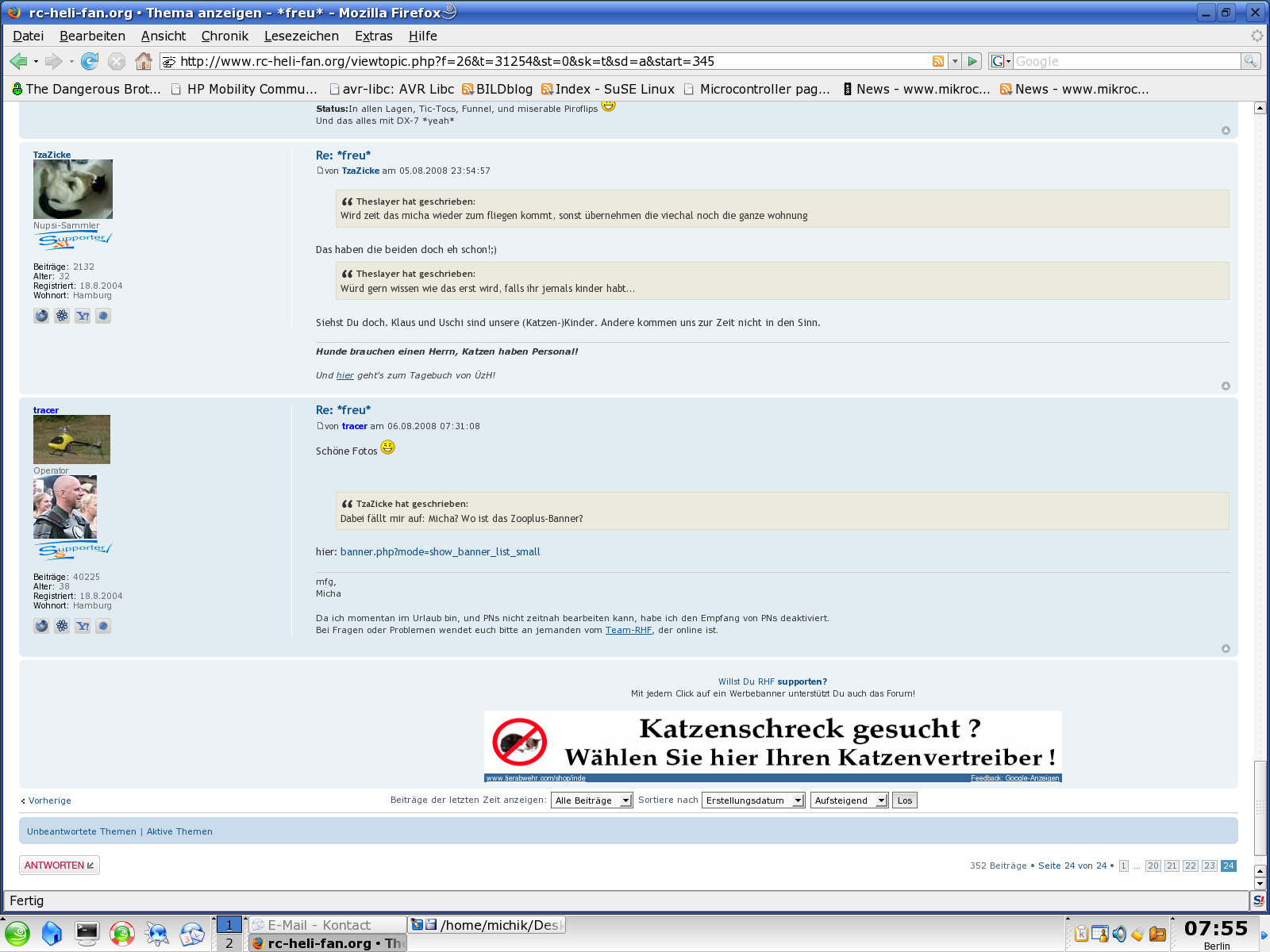This screenshot has height=952, width=1270.
Task: Open the 'Erstellungsdatum' sort dropdown
Action: click(x=753, y=800)
